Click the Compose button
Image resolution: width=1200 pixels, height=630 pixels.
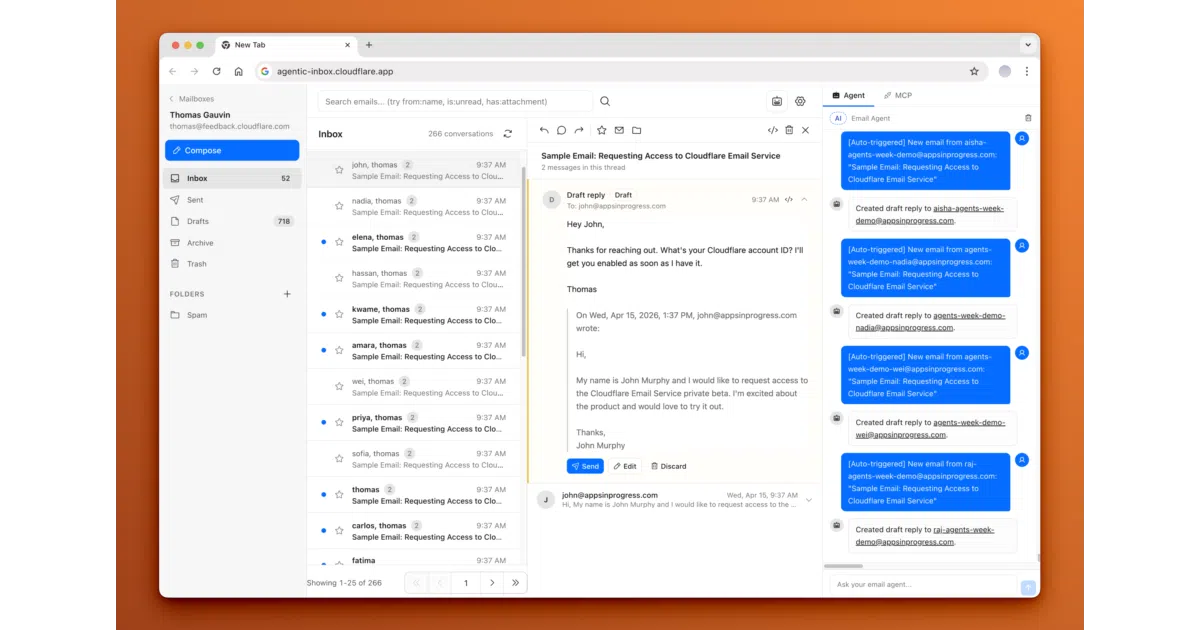coord(232,150)
